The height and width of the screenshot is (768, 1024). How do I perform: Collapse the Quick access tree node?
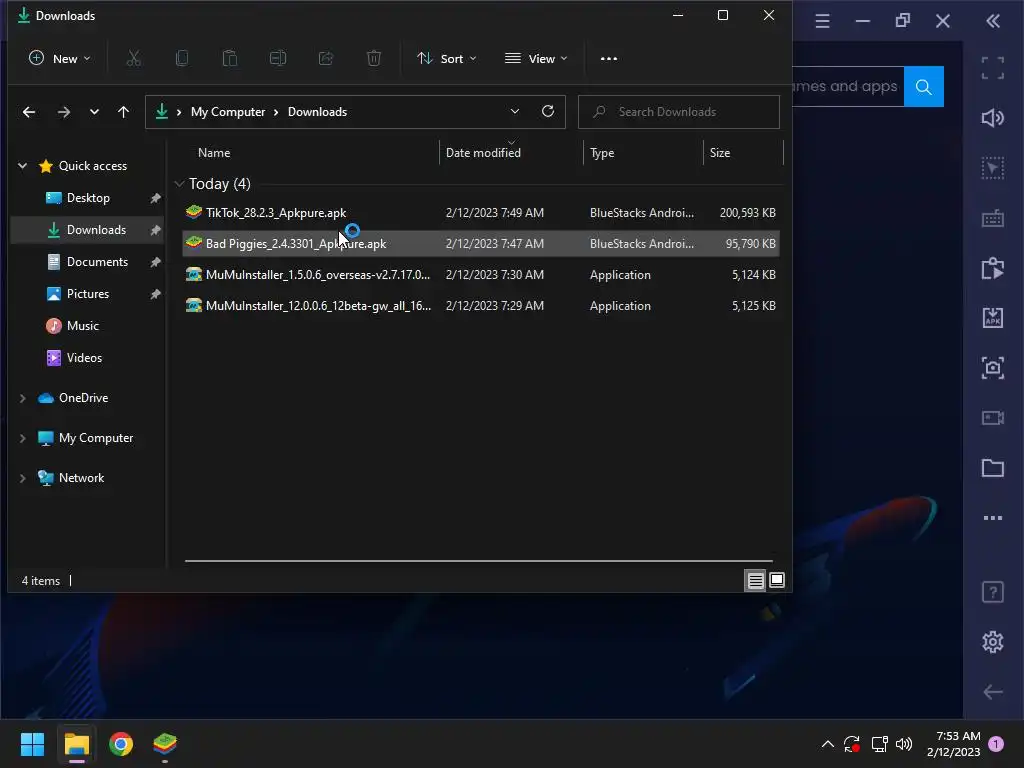point(23,166)
